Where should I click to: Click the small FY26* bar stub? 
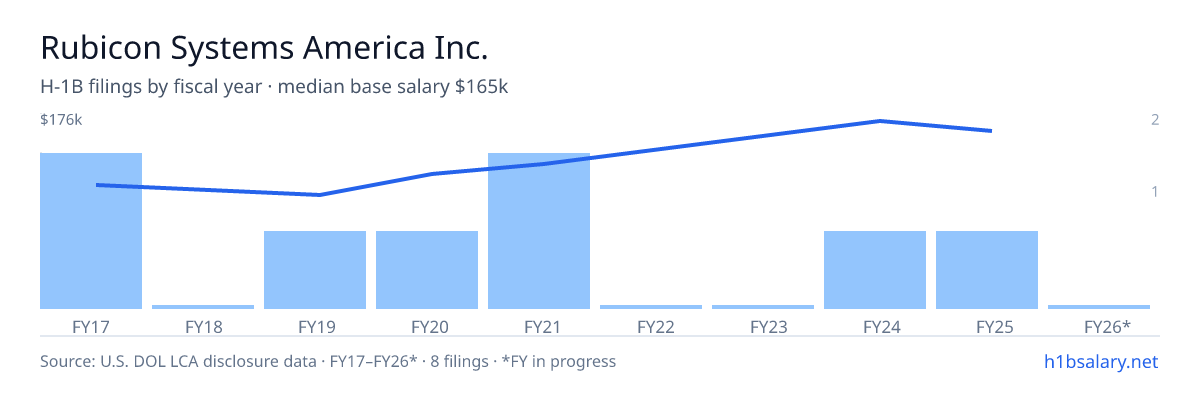click(1099, 307)
